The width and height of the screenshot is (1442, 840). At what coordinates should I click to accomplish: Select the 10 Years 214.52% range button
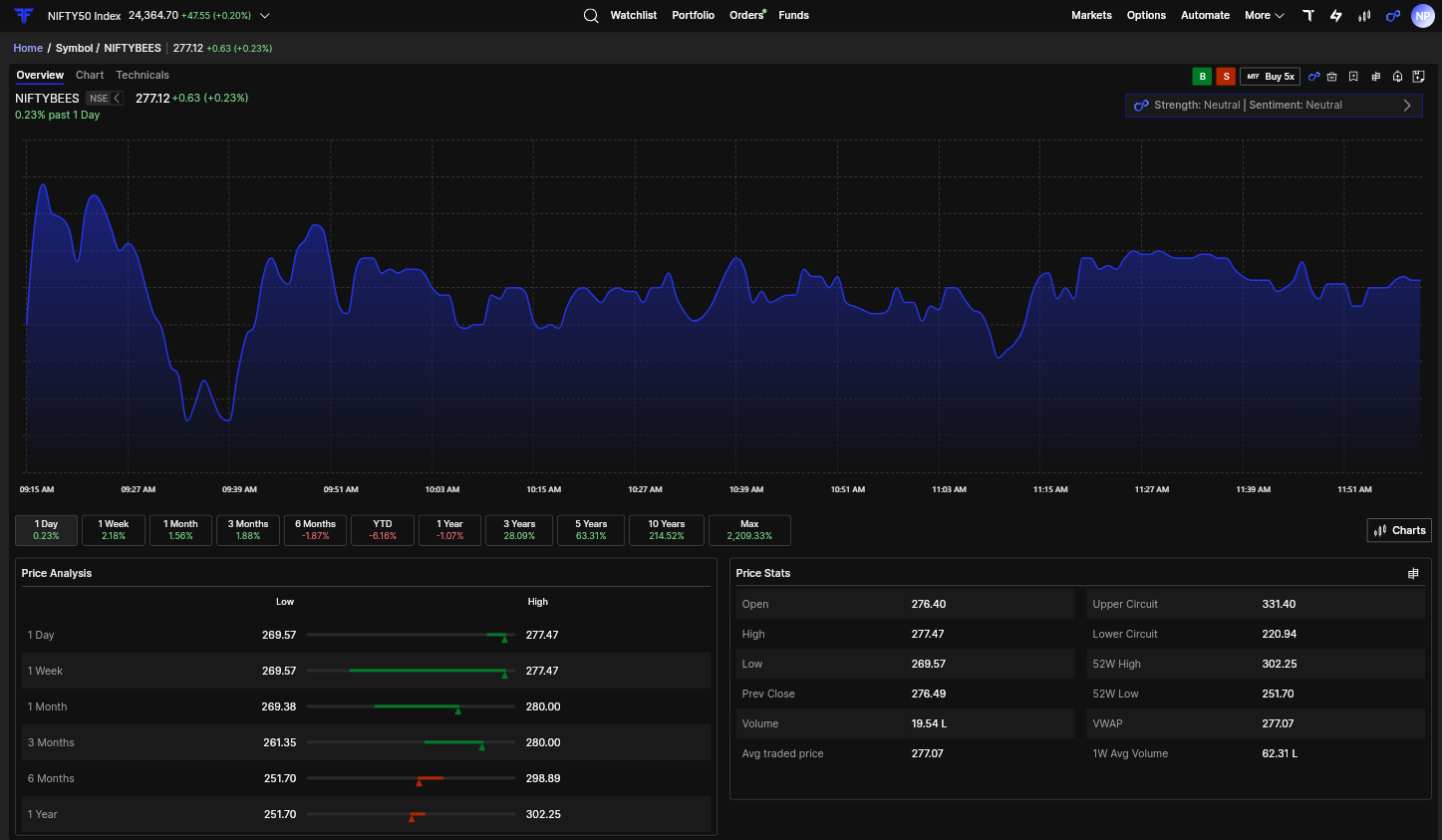pos(667,530)
